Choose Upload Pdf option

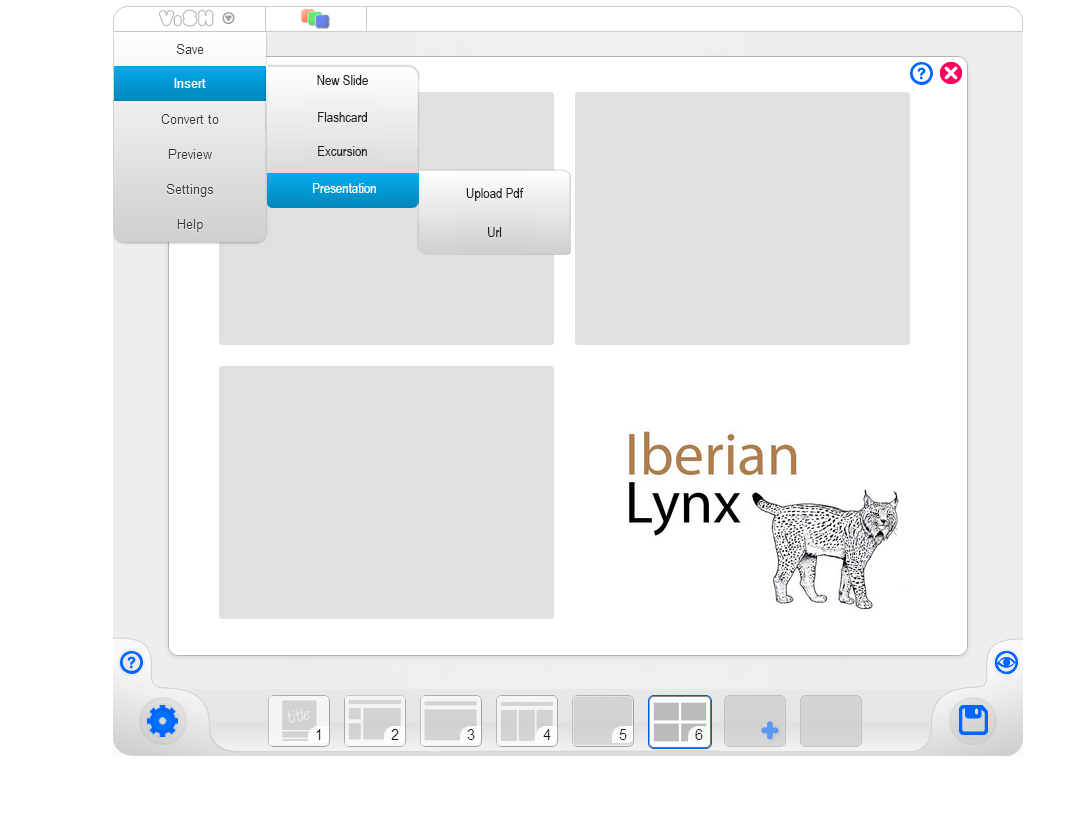point(494,194)
